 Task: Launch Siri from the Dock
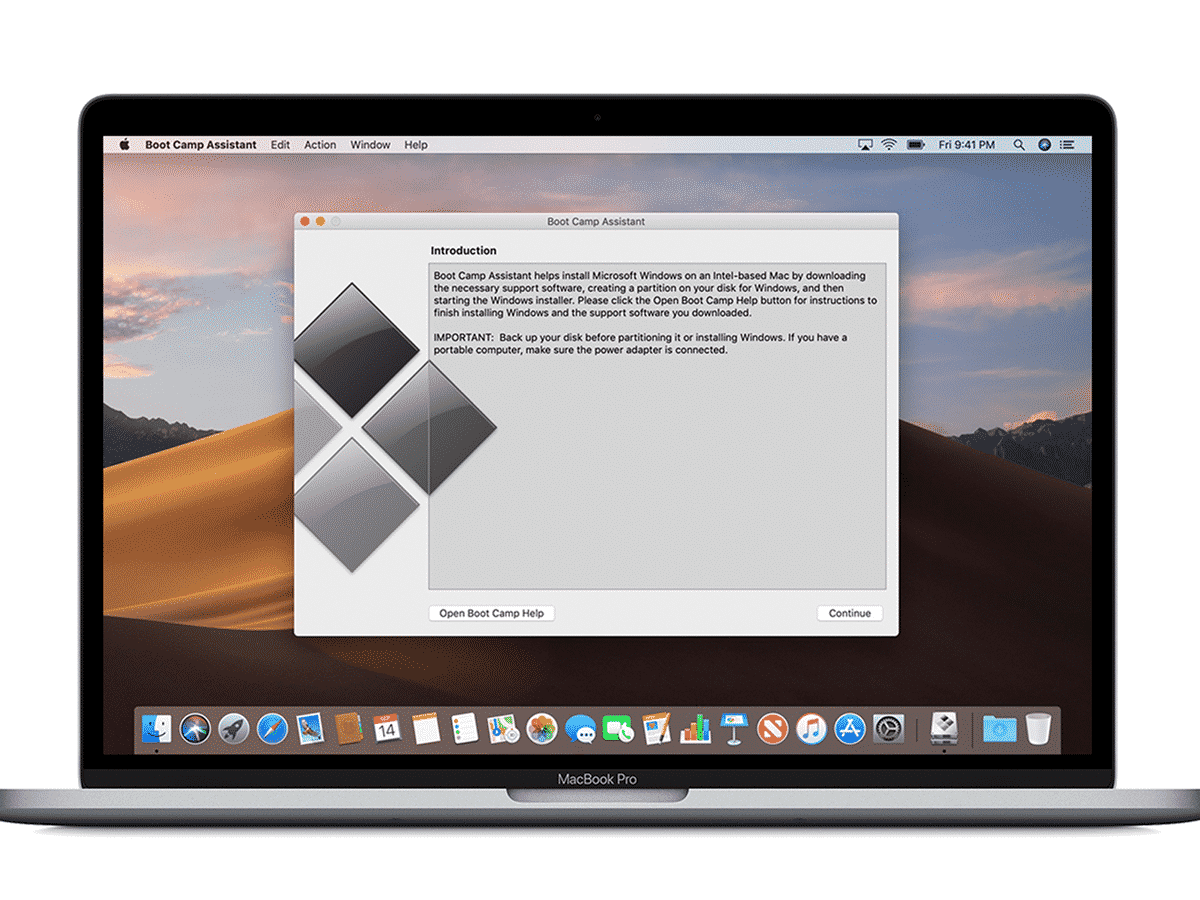tap(195, 729)
